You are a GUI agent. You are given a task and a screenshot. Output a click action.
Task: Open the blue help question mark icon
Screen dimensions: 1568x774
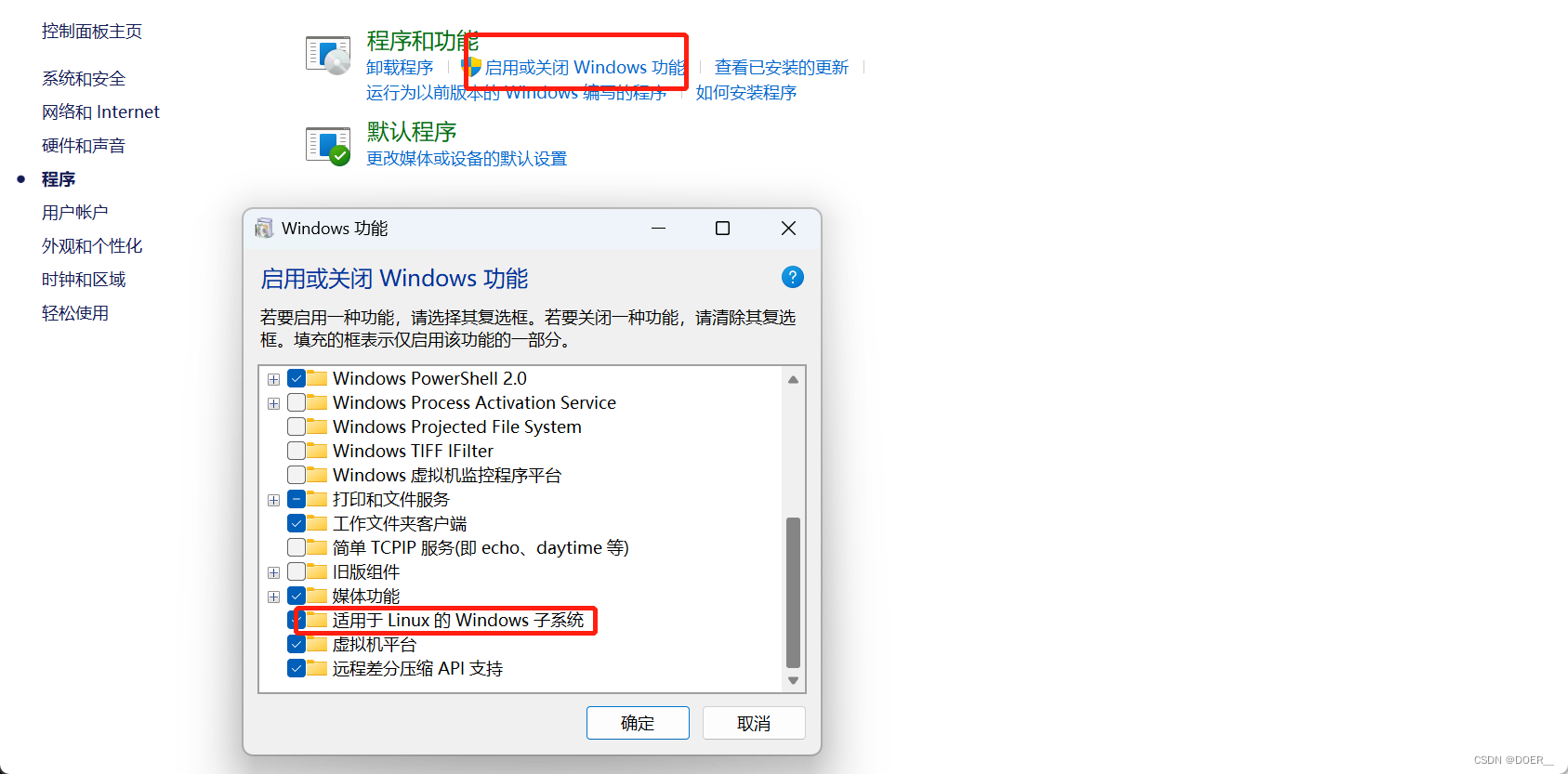point(793,277)
